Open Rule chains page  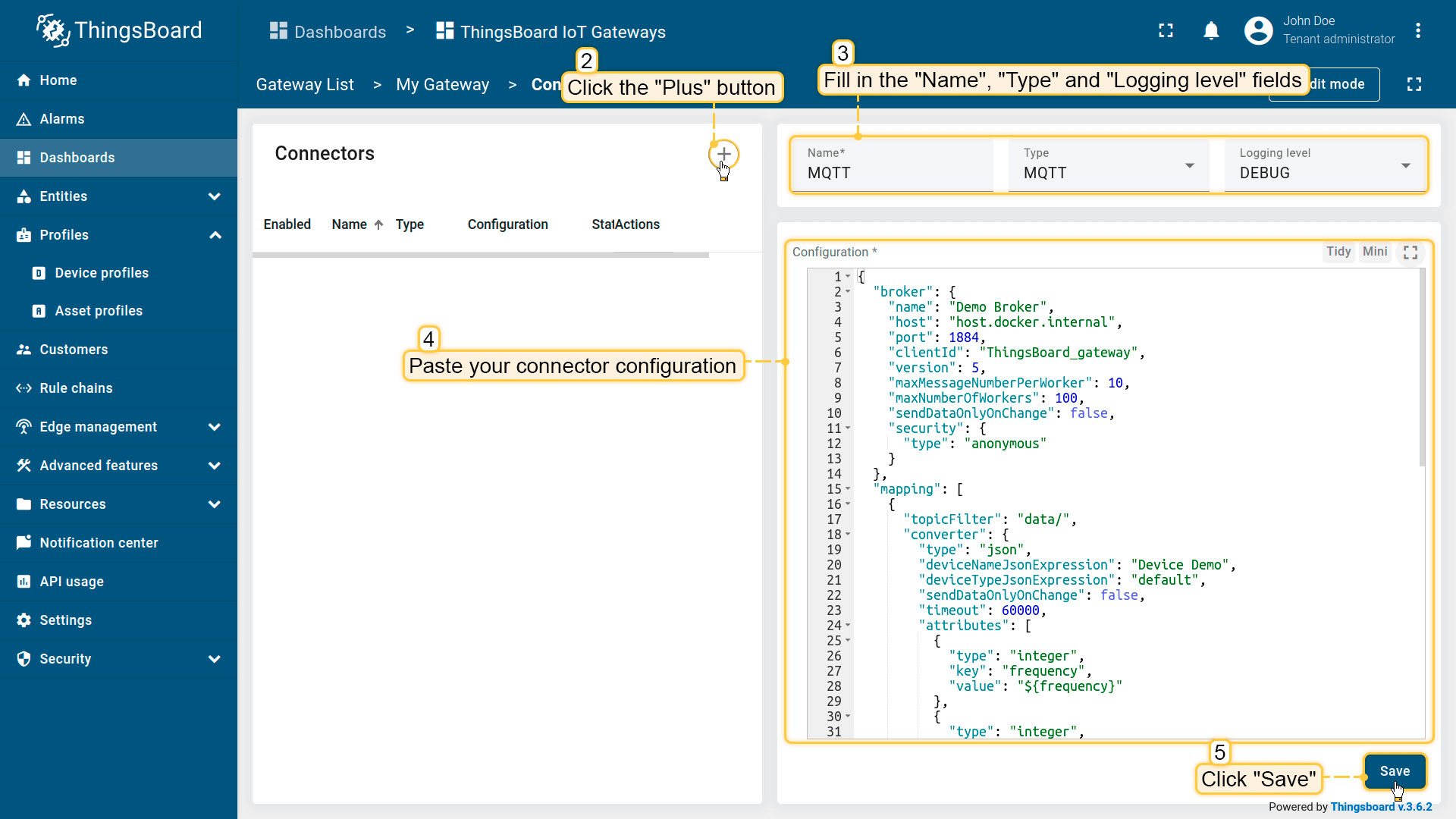pyautogui.click(x=118, y=388)
